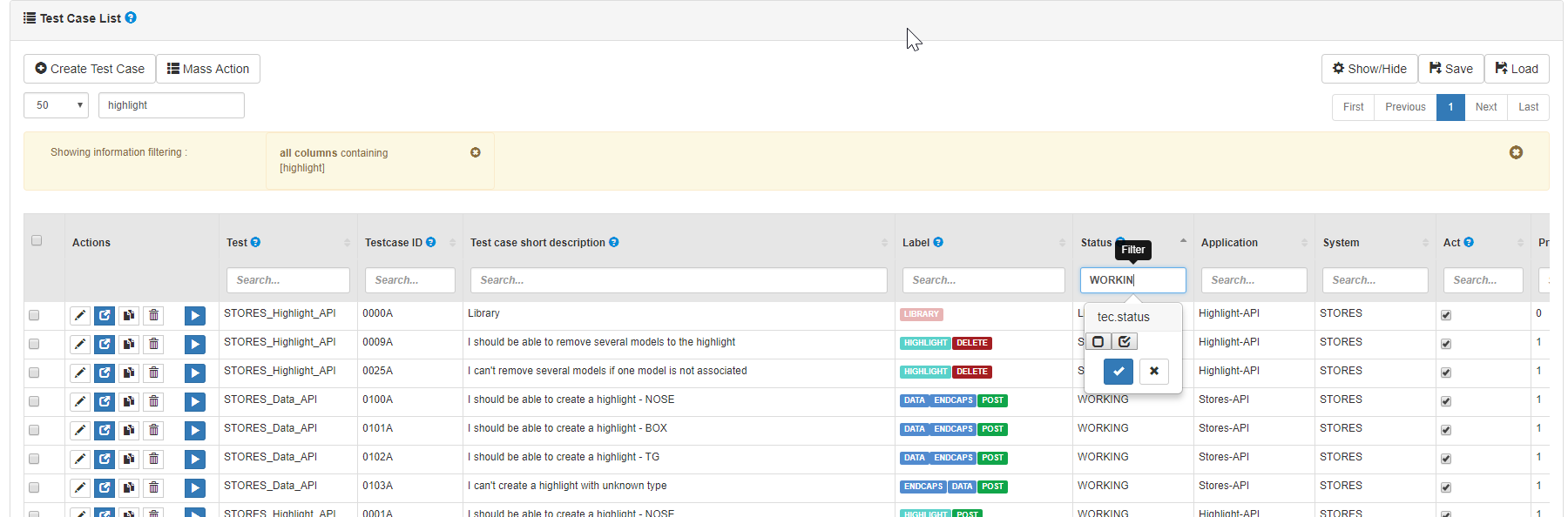Select row checkbox for testcase 0101A
This screenshot has height=517, width=1568.
[x=34, y=430]
